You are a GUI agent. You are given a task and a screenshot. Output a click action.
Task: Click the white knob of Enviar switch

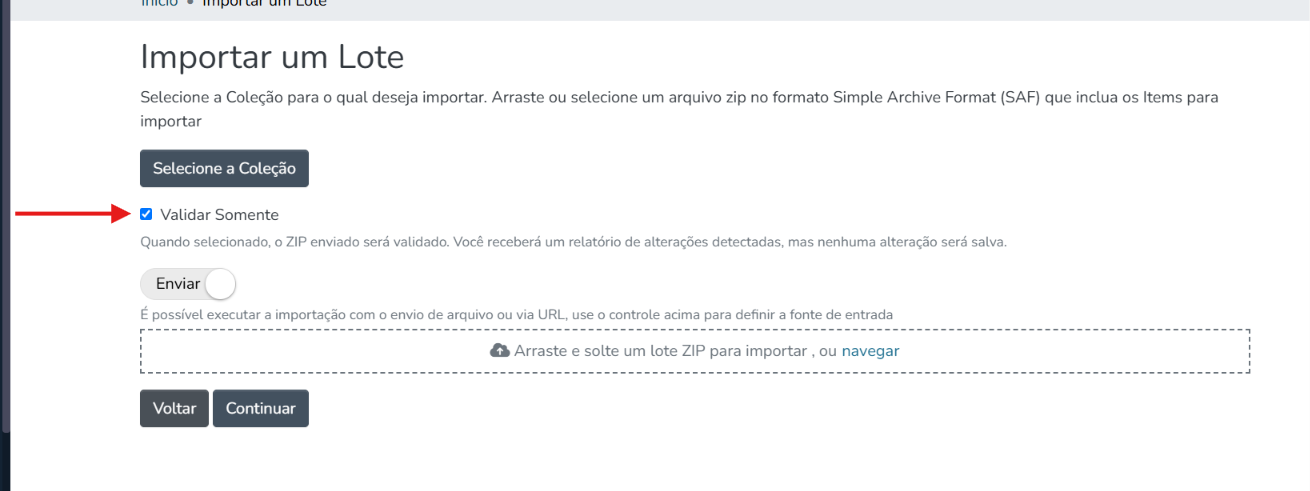click(x=219, y=284)
